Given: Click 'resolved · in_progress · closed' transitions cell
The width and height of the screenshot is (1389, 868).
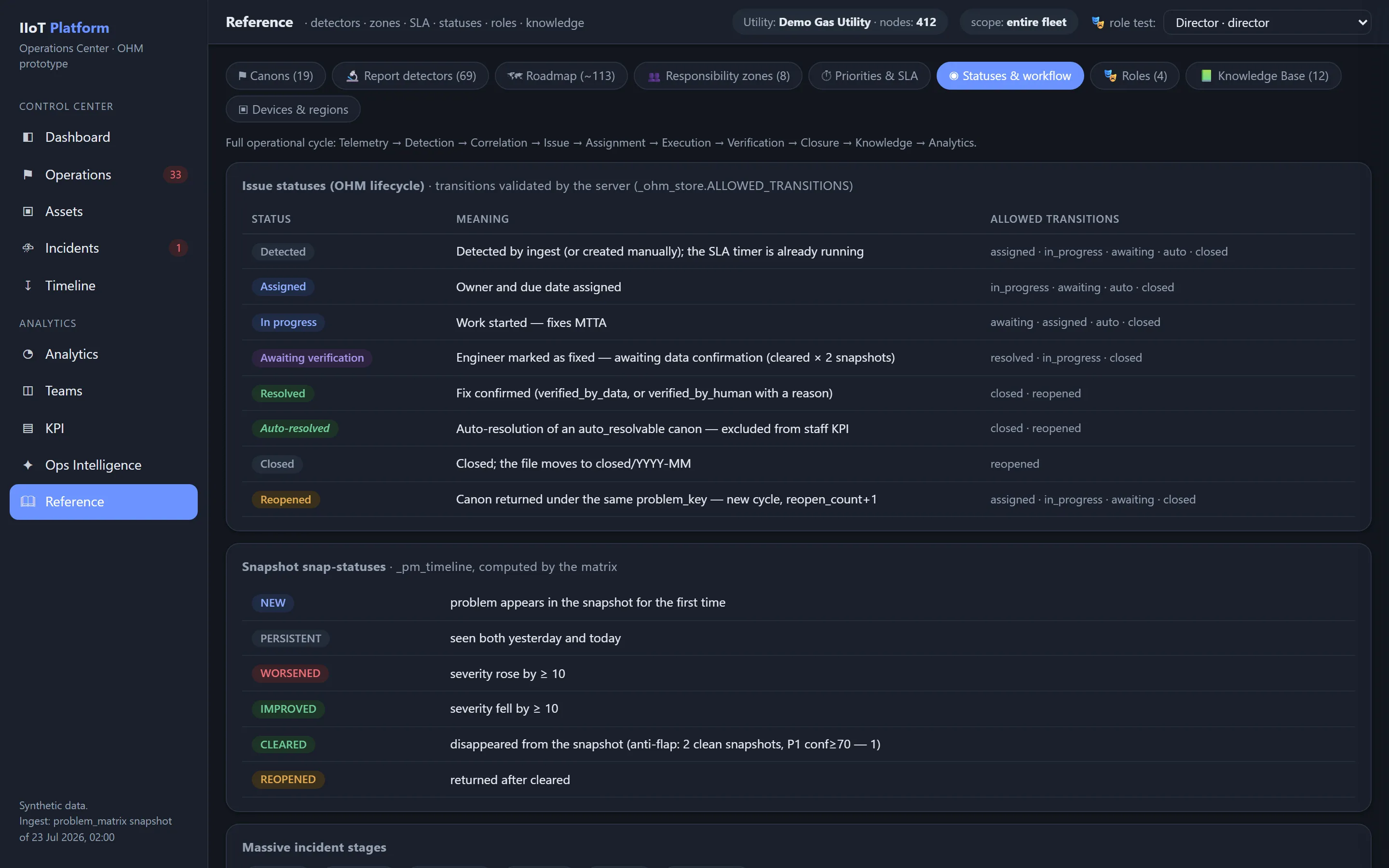Looking at the screenshot, I should tap(1066, 358).
